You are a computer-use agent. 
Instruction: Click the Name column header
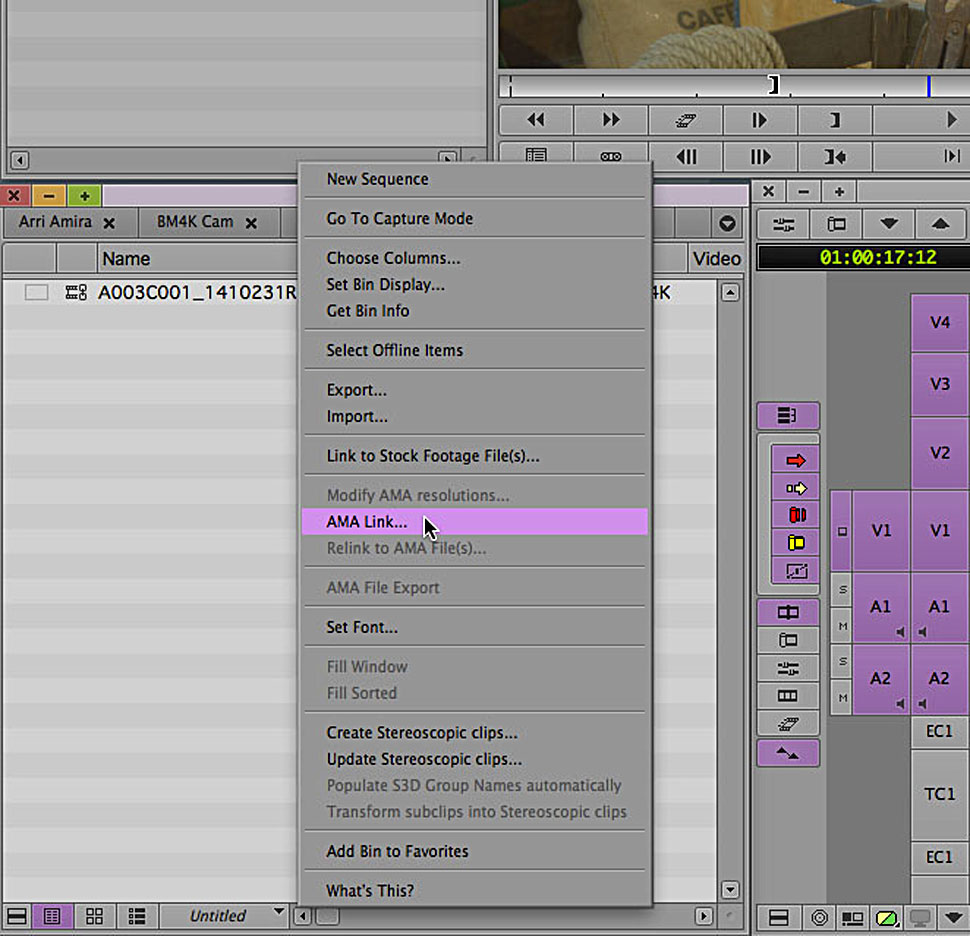pos(126,259)
